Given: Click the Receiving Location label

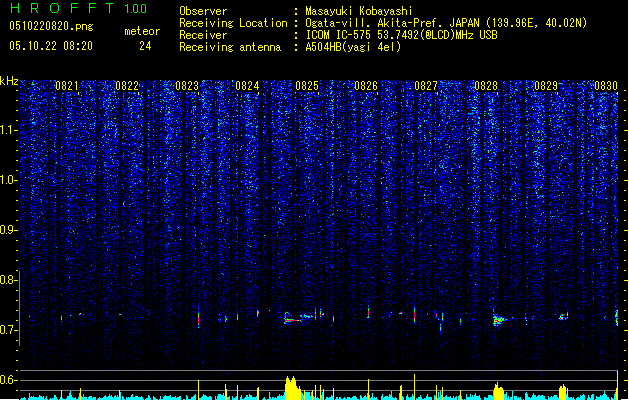Looking at the screenshot, I should pos(233,23).
